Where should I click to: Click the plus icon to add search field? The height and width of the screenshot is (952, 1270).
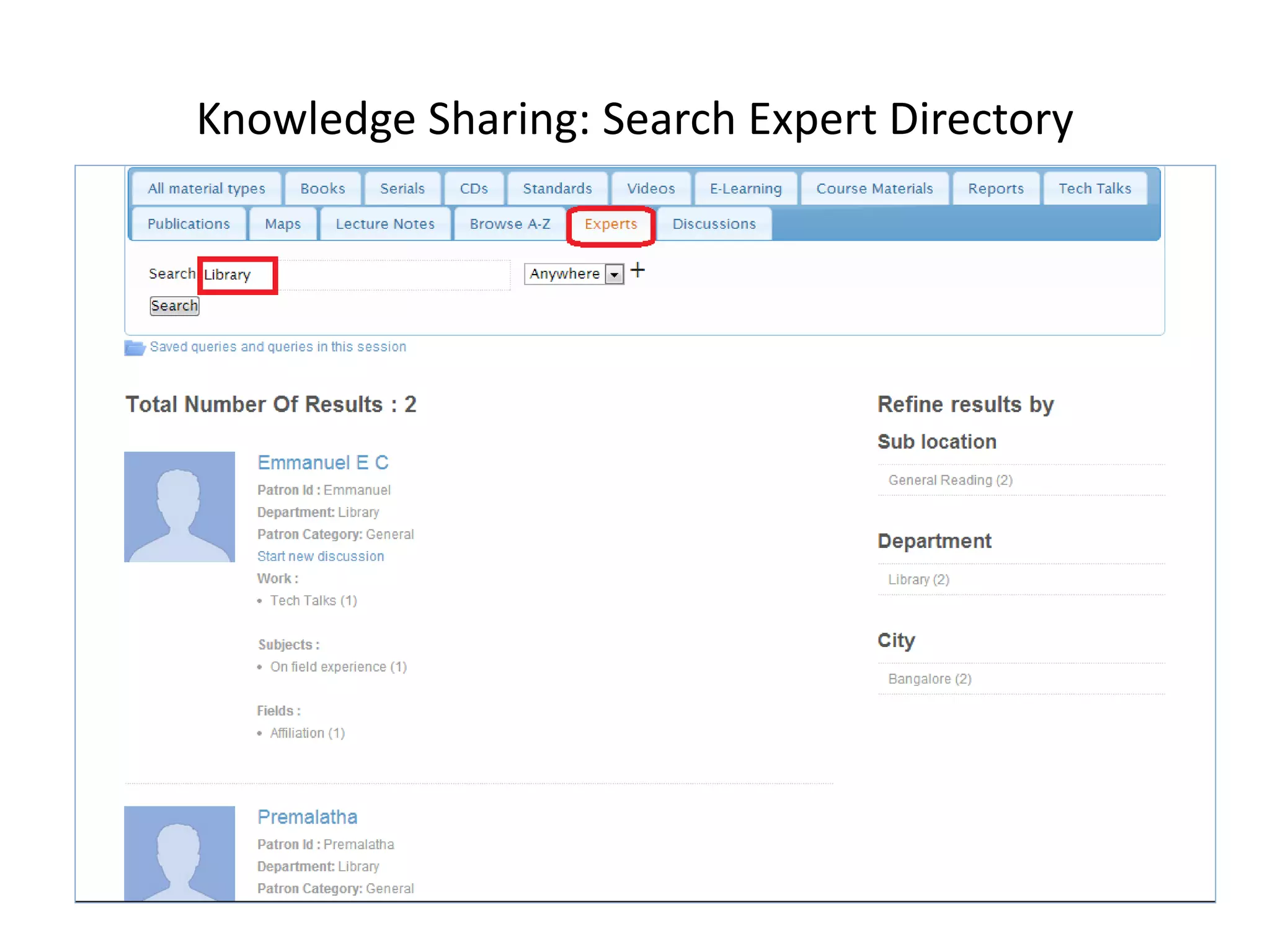pos(637,270)
